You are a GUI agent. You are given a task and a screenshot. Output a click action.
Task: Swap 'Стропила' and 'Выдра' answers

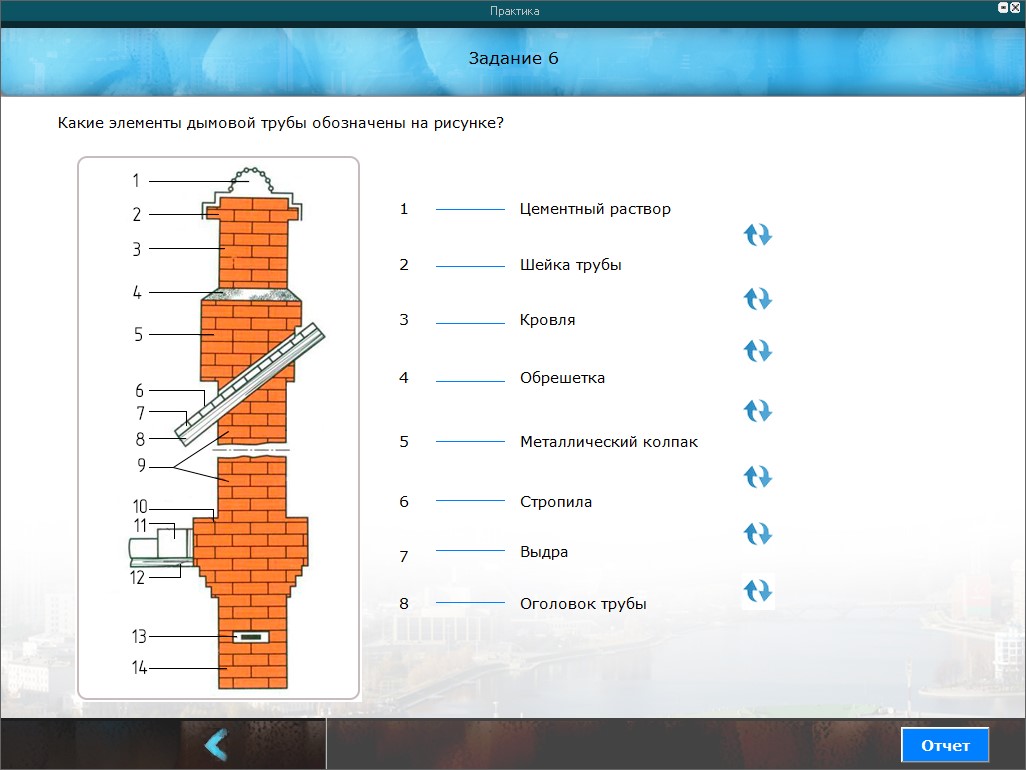coord(758,534)
